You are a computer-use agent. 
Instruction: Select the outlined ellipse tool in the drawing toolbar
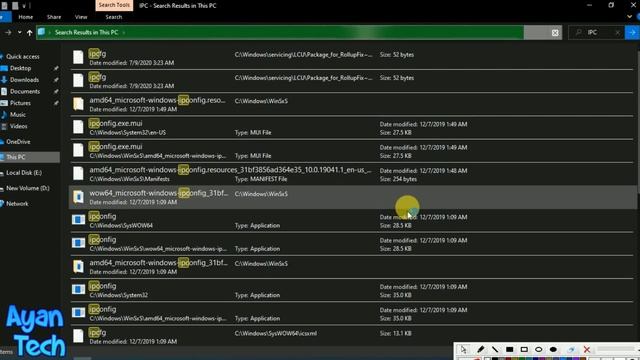click(x=538, y=349)
